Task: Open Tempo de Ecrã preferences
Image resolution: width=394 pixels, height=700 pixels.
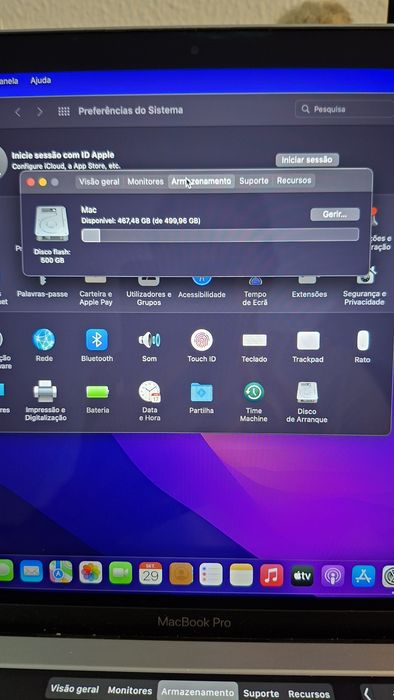Action: tap(255, 298)
